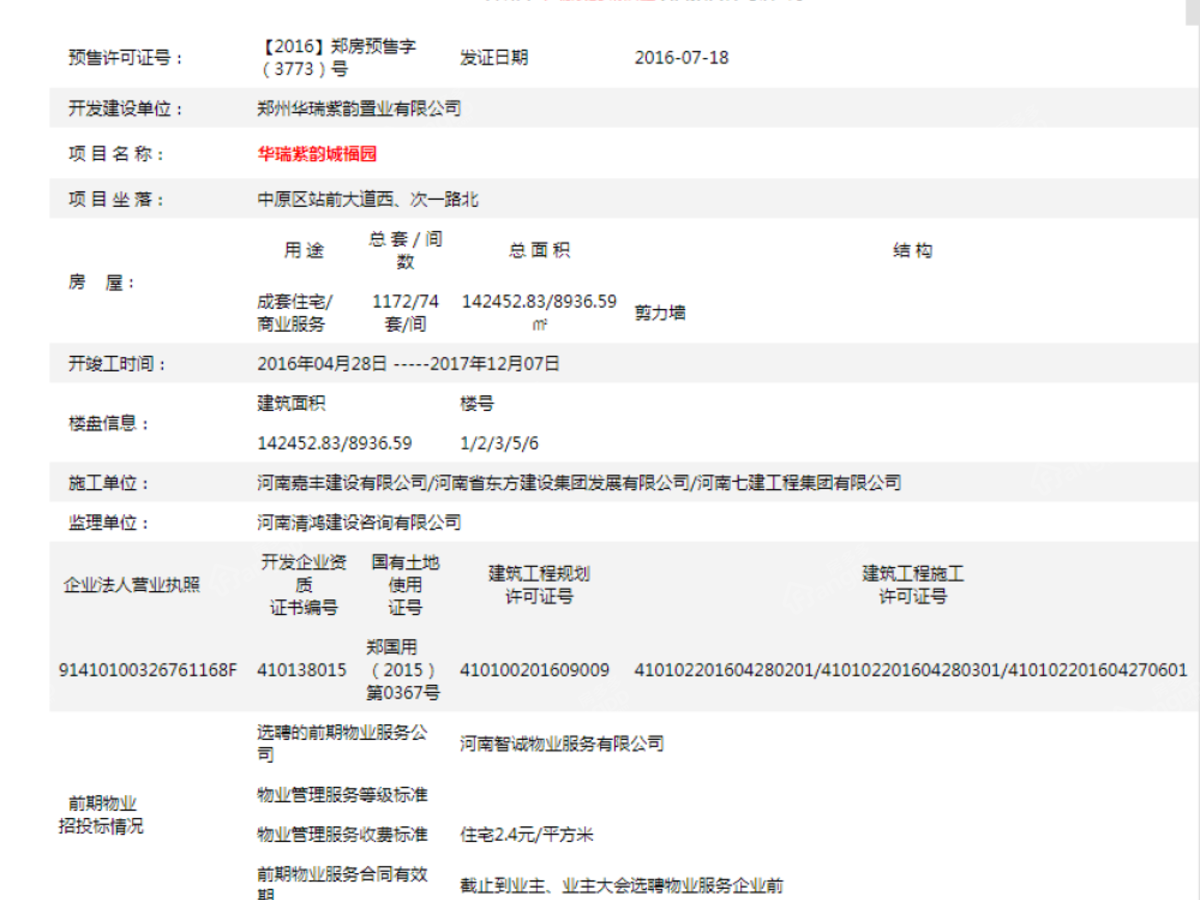Screen dimensions: 1200x900
Task: Click the 项目名称 label
Action: coord(118,154)
